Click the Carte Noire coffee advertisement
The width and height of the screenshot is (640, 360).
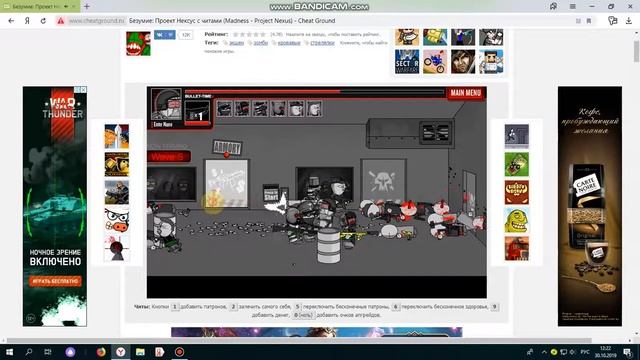pos(590,206)
